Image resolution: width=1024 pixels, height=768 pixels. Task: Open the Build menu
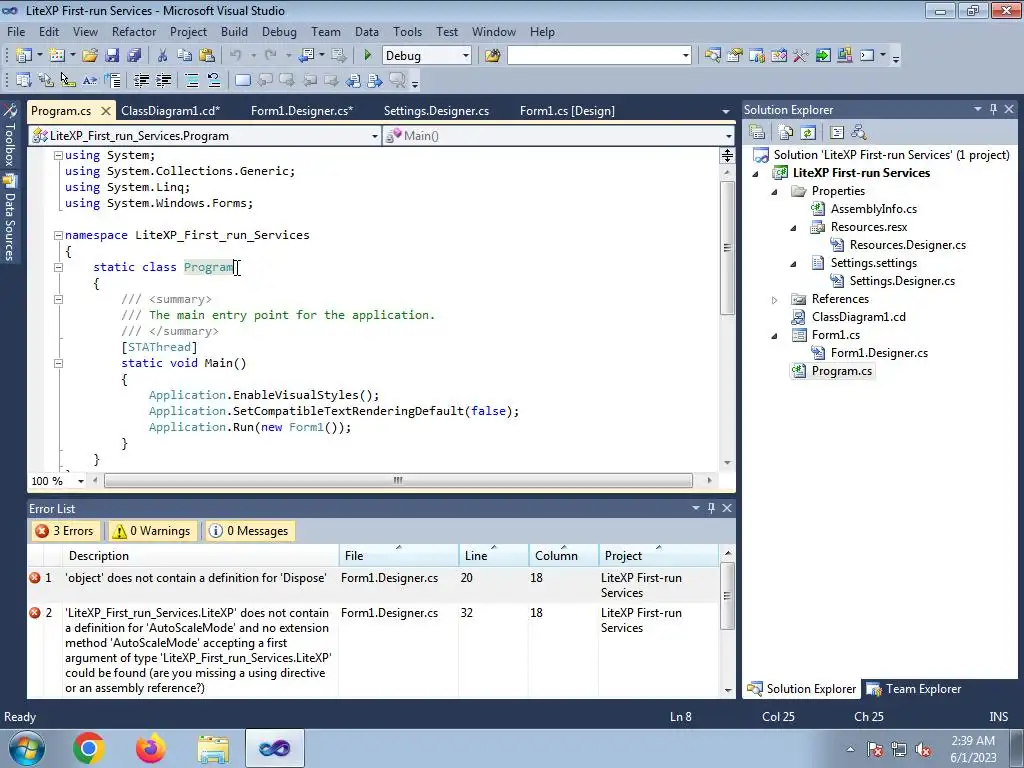(234, 31)
